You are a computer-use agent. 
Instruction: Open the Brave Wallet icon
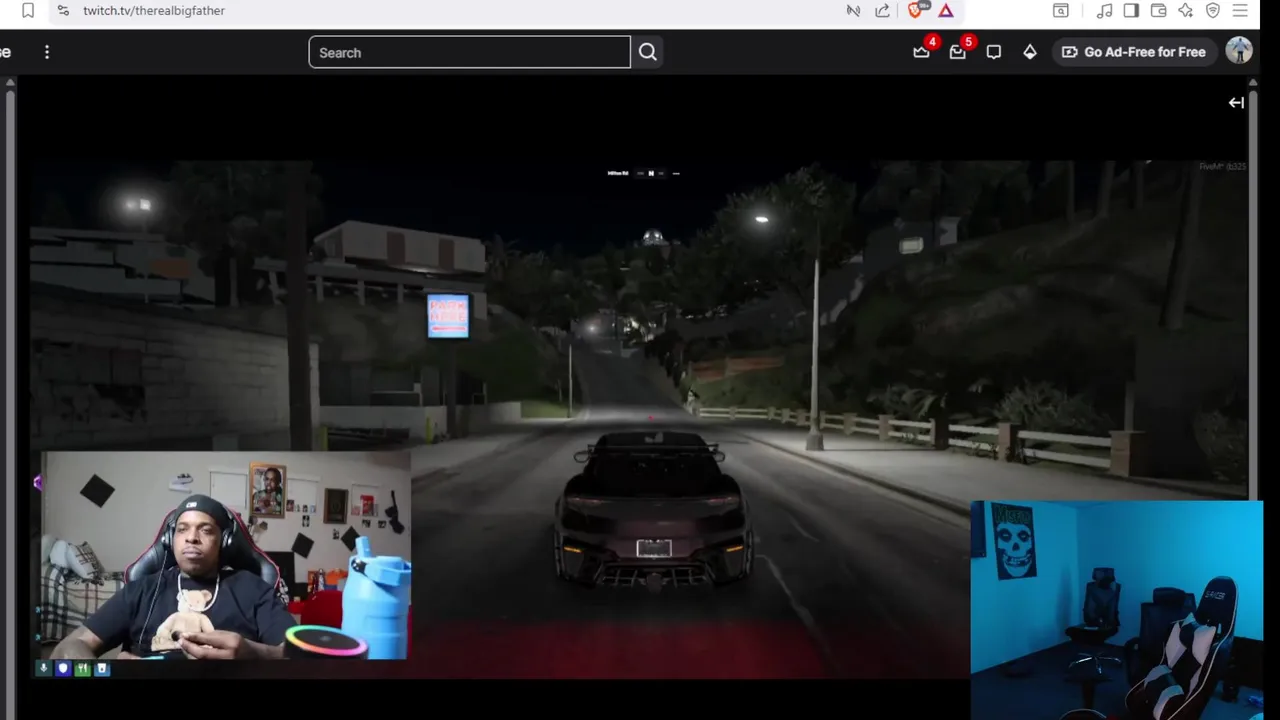[x=1159, y=10]
